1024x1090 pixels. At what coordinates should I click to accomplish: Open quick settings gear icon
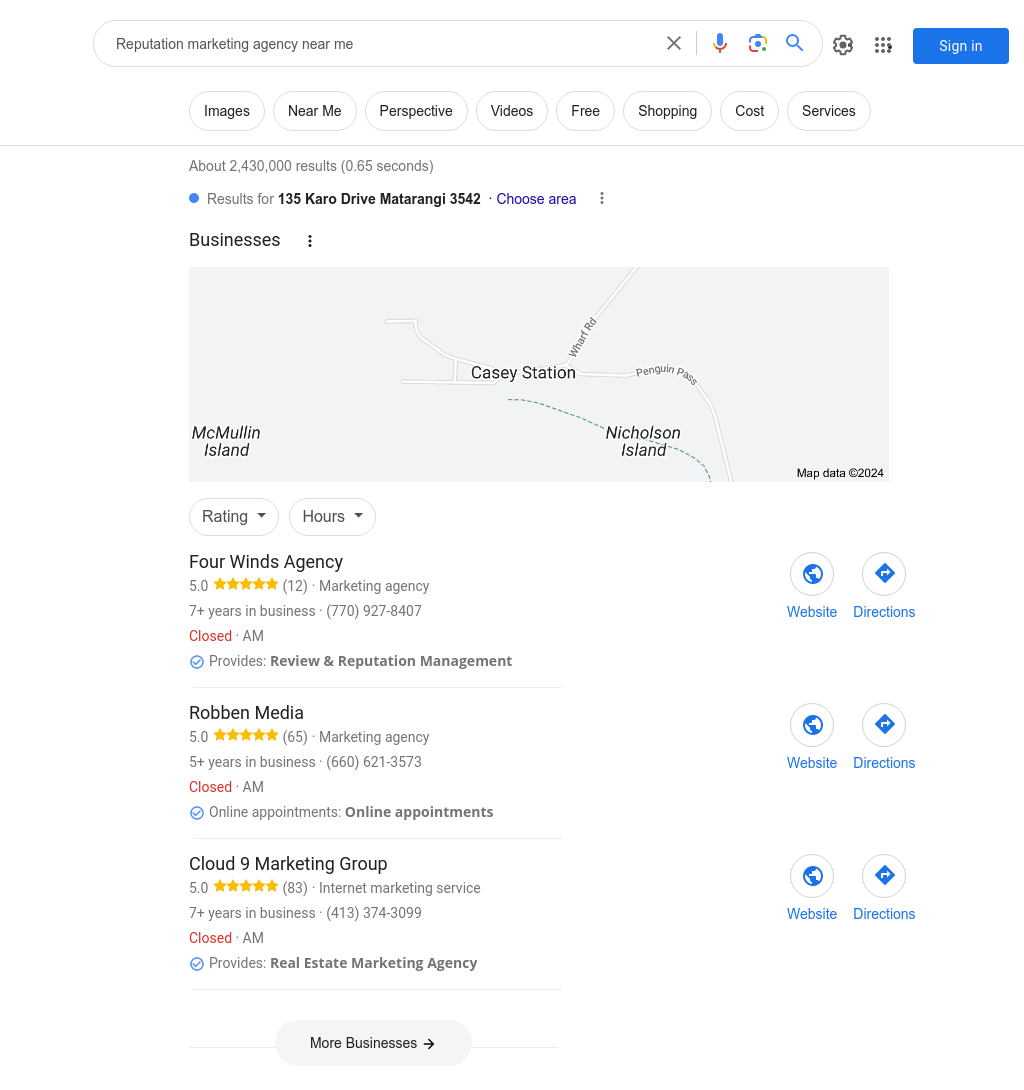pos(843,45)
